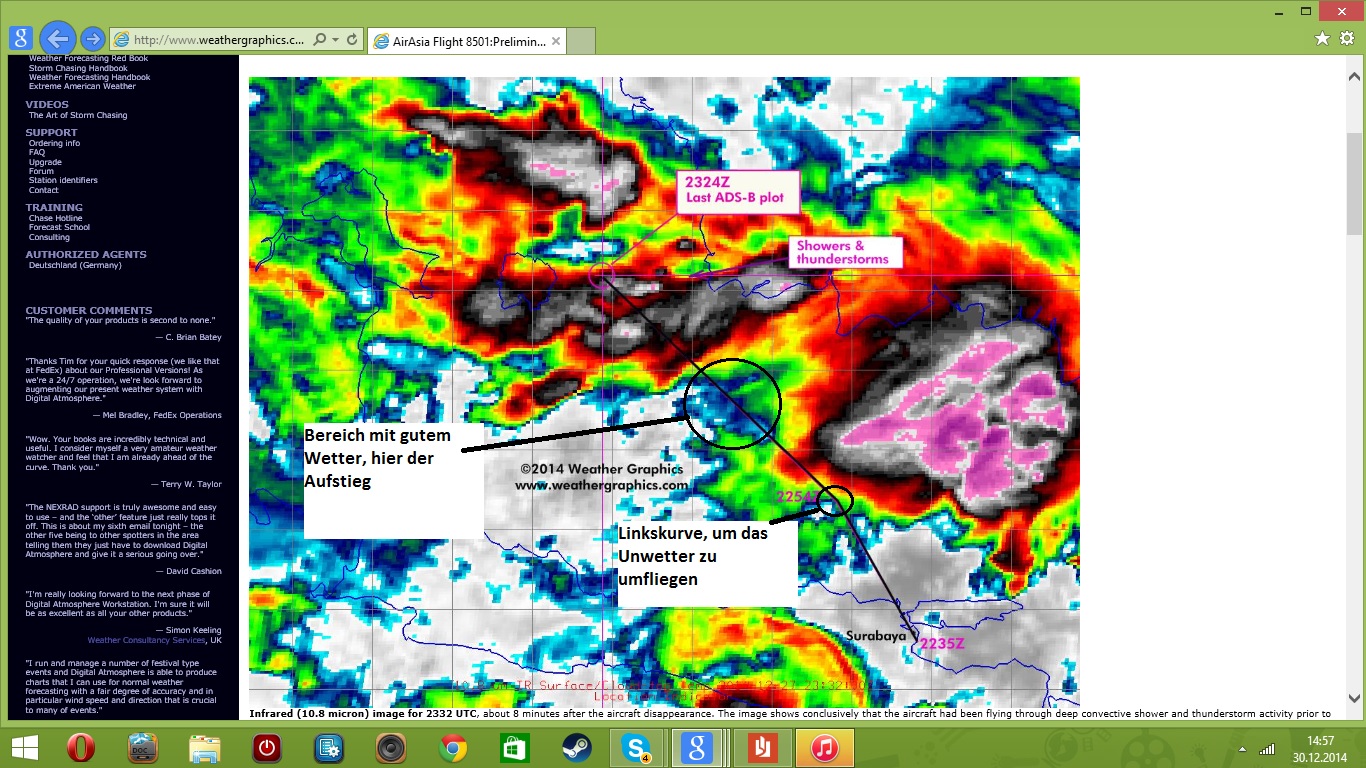Launch Opera from the taskbar
Screen dimensions: 1366x768
[81, 748]
